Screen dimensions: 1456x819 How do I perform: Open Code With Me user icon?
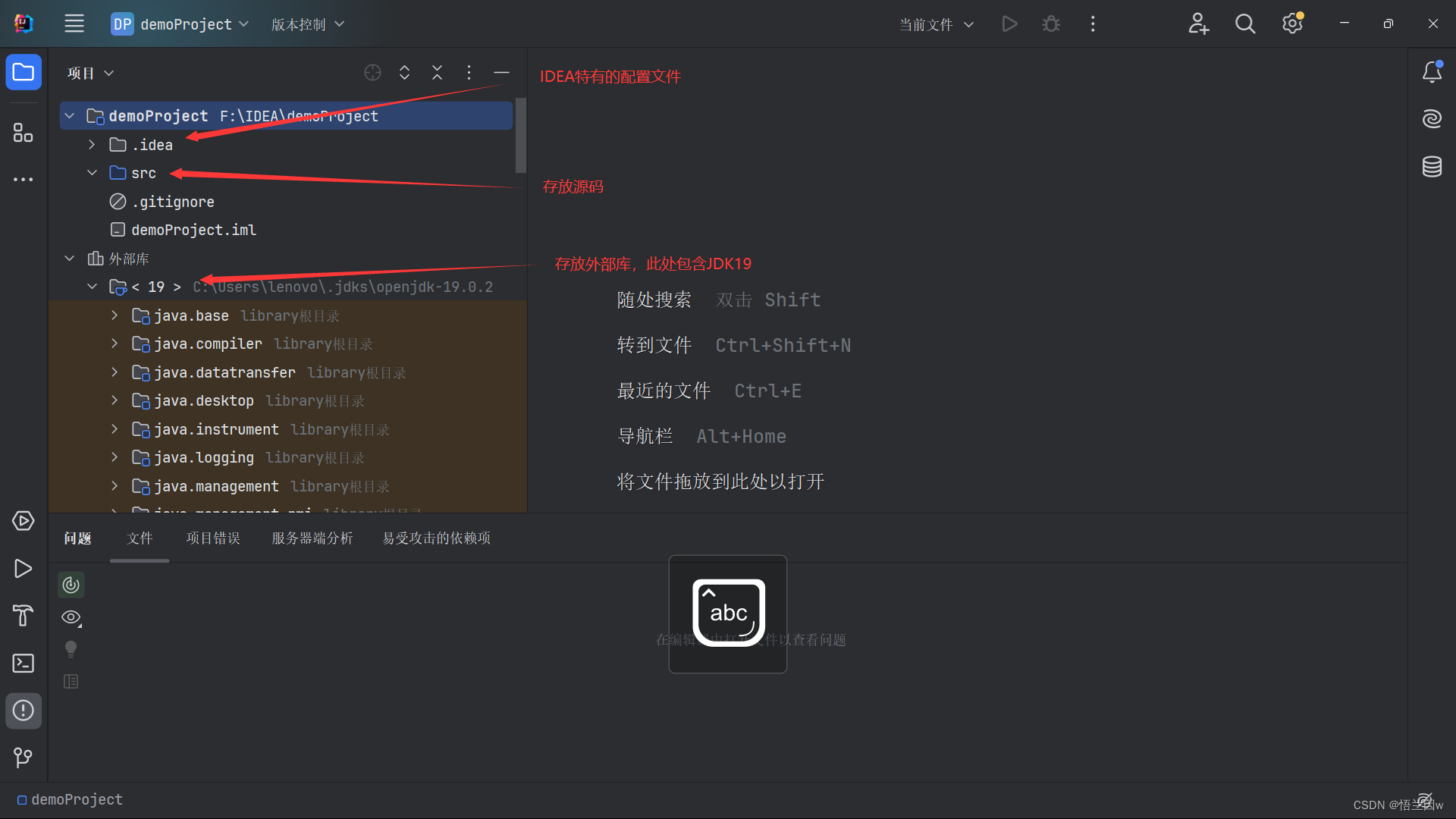tap(1198, 24)
